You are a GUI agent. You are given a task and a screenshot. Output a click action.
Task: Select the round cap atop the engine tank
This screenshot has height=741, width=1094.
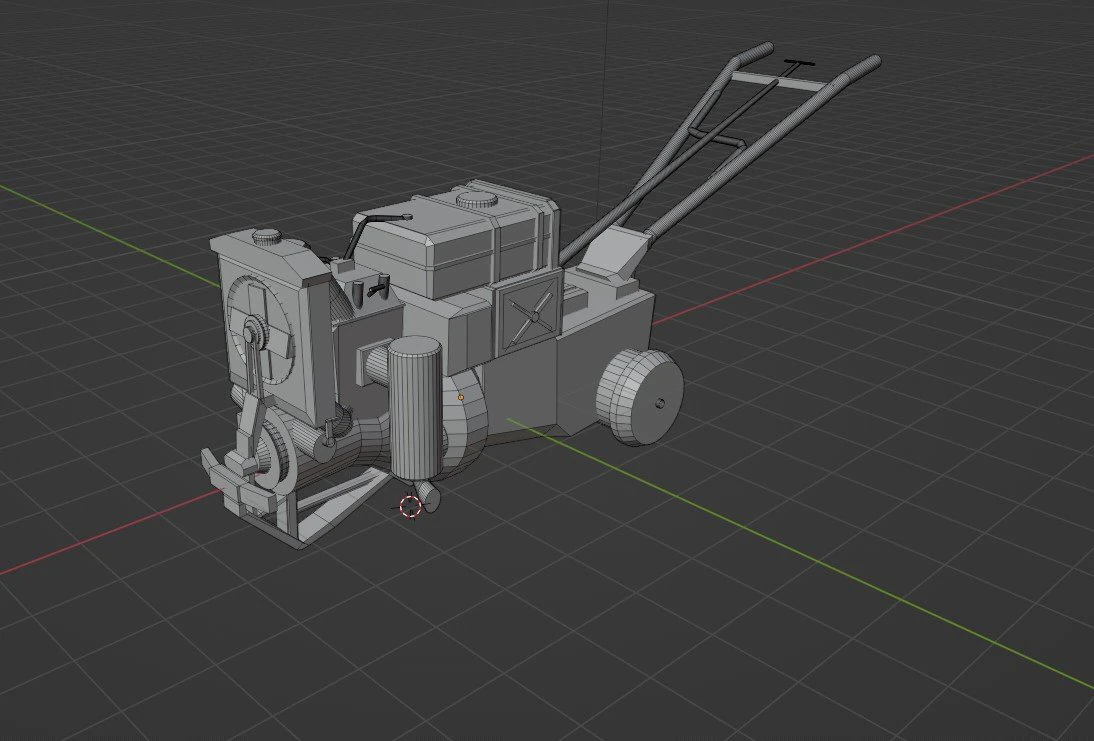(477, 200)
